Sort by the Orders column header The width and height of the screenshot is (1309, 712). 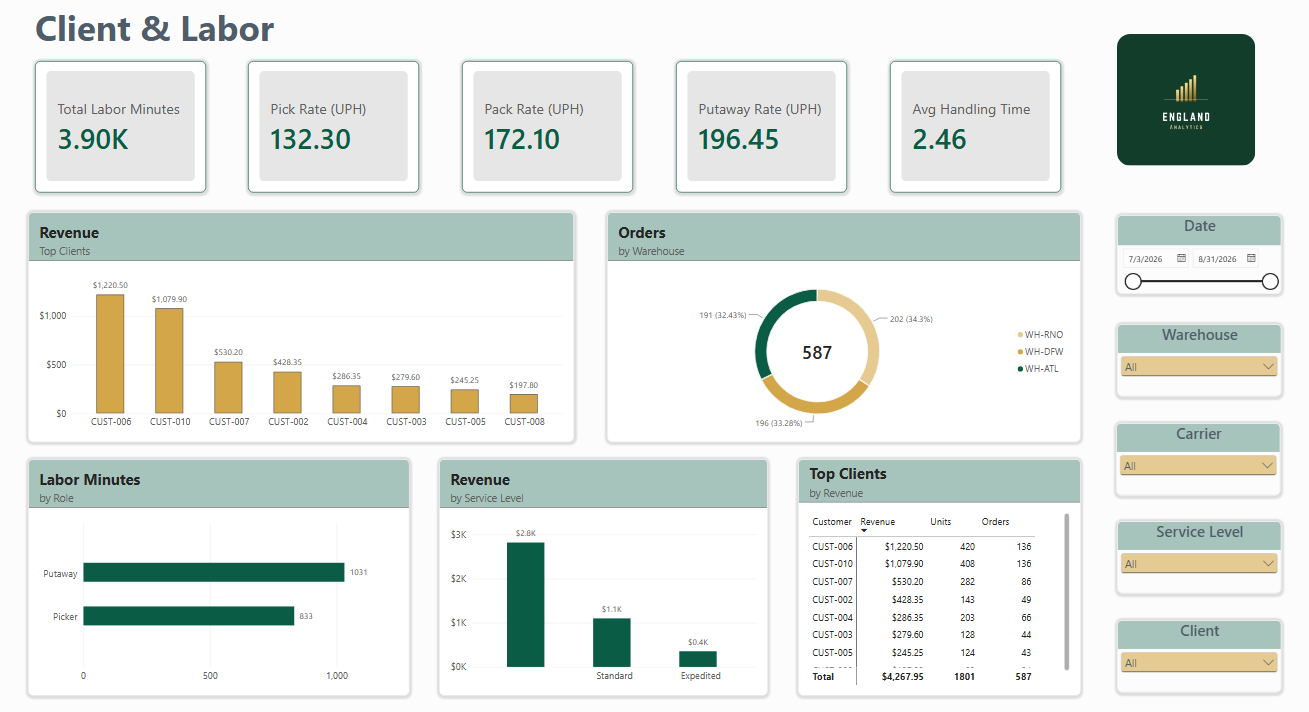(x=995, y=522)
